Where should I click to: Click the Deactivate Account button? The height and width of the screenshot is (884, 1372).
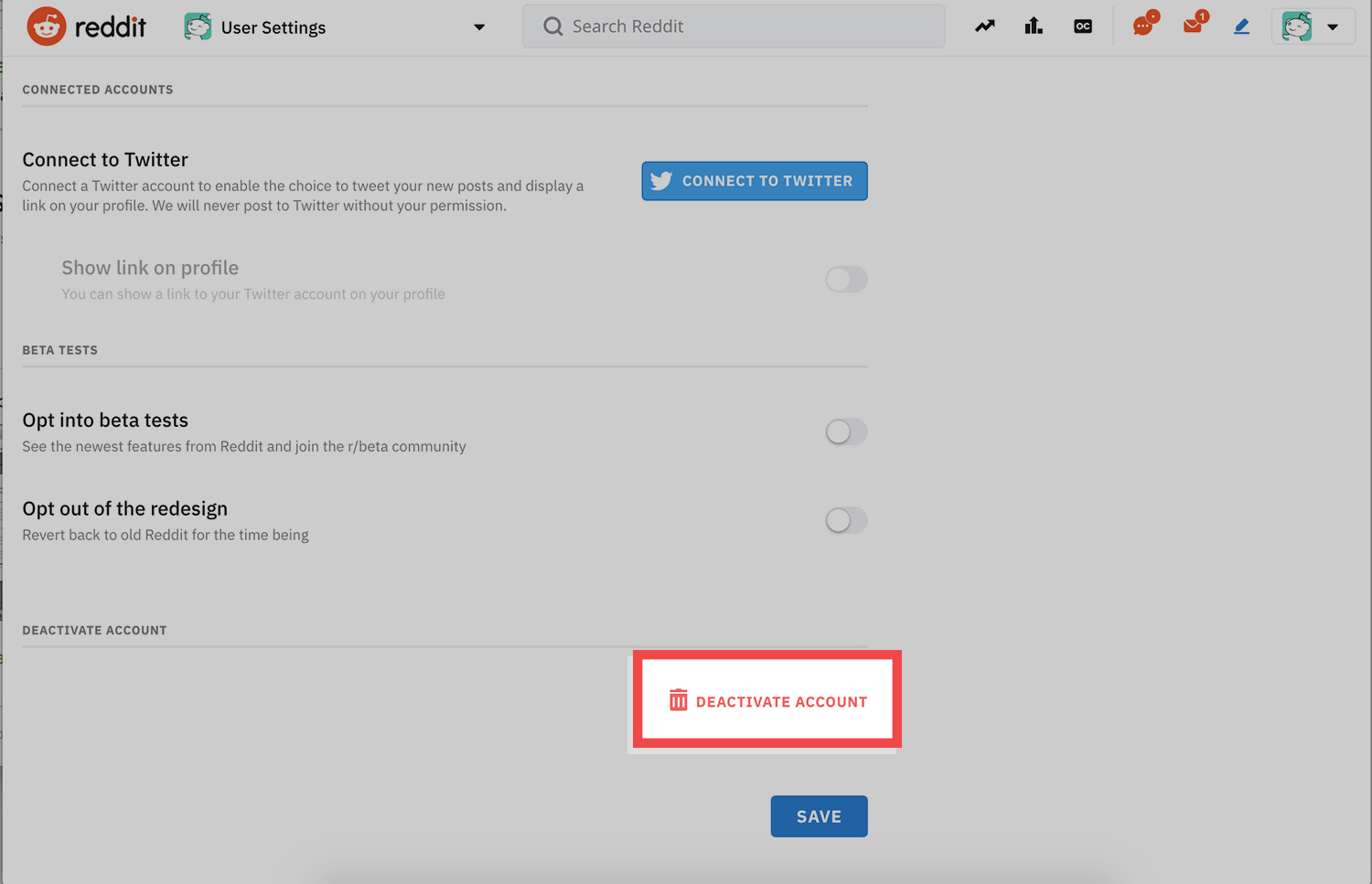[767, 701]
